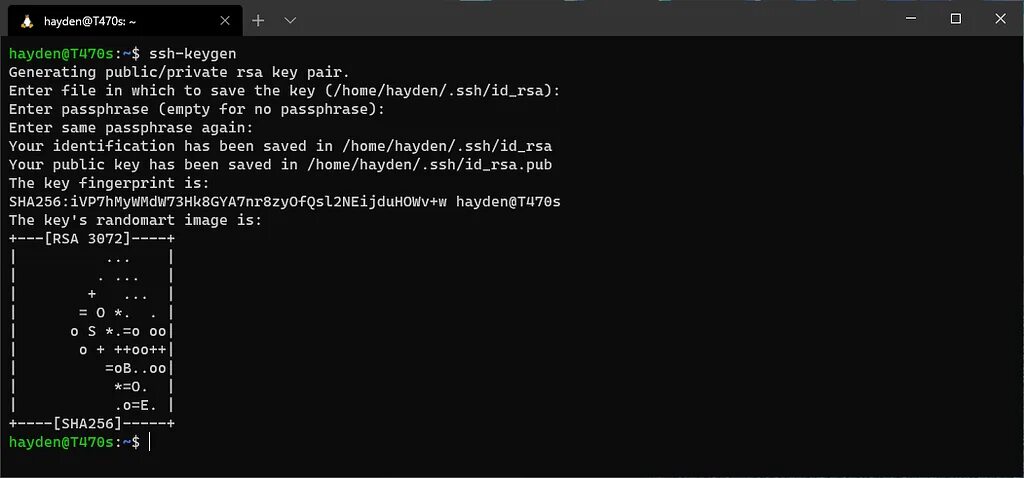1024x478 pixels.
Task: Close the terminal window
Action: tap(1000, 19)
